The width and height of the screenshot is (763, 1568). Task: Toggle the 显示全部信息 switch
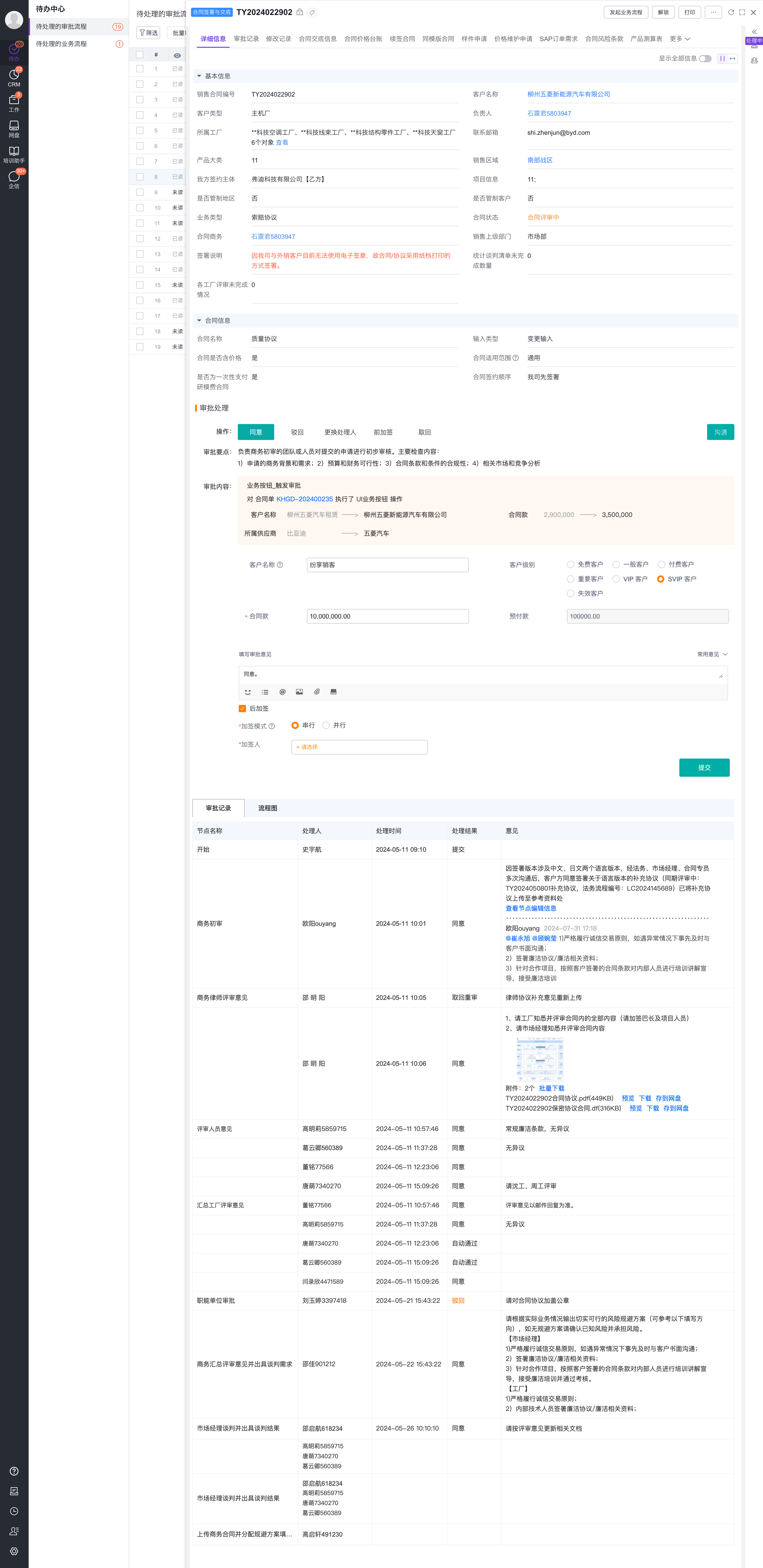705,58
